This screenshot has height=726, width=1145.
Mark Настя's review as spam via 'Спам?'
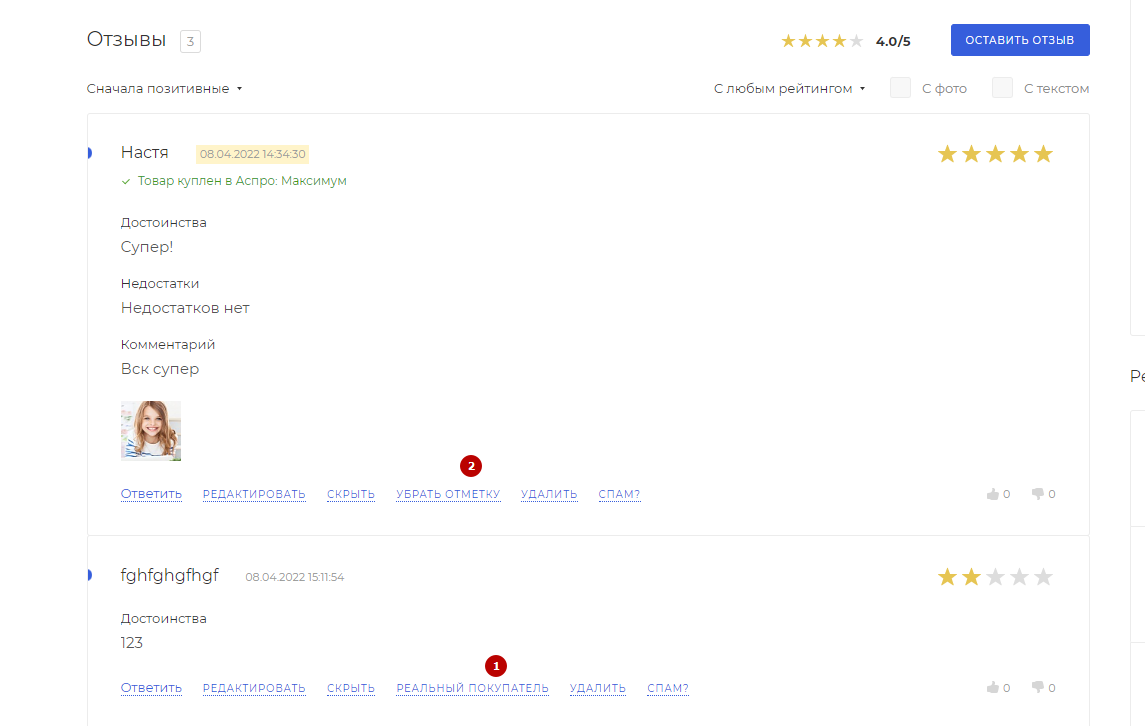(619, 494)
